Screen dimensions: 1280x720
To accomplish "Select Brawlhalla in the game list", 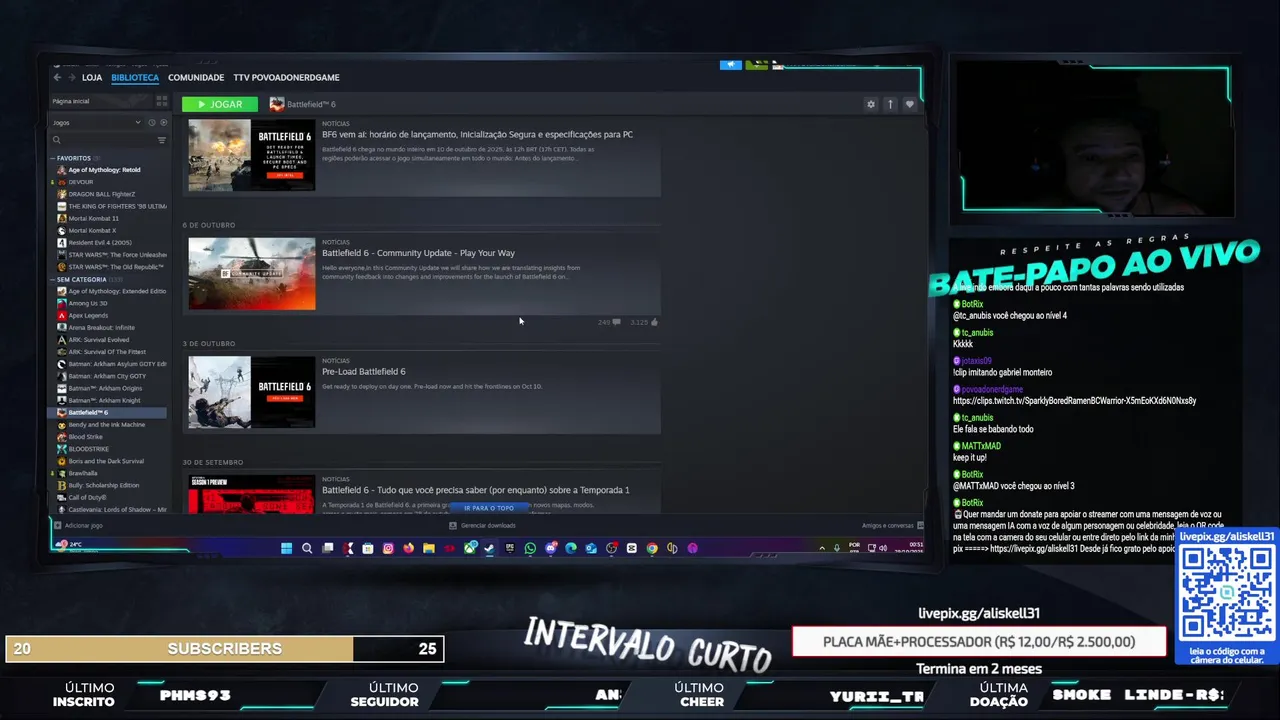I will click(83, 473).
